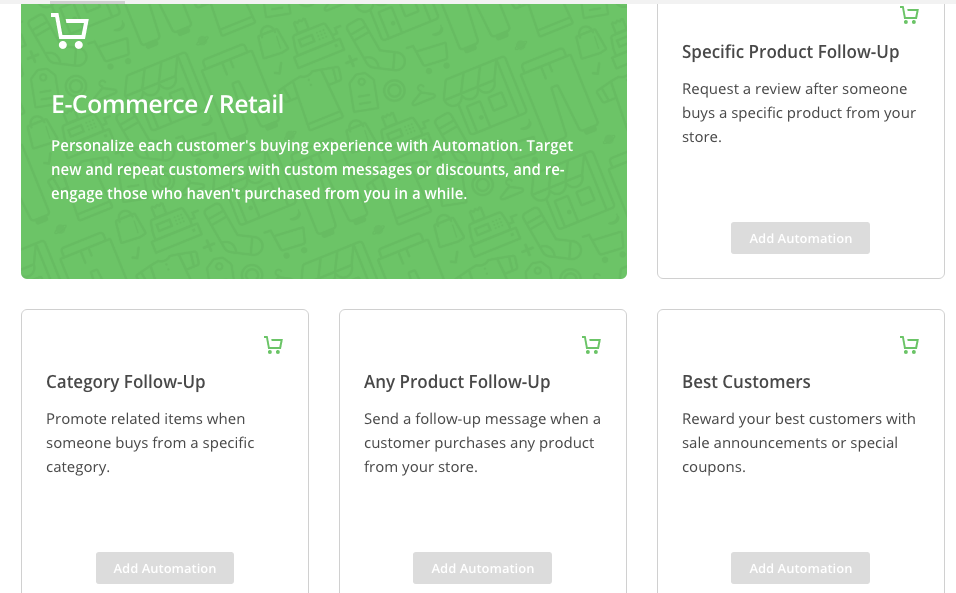Click the cart icon on Specific Product Follow-Up card

[909, 15]
